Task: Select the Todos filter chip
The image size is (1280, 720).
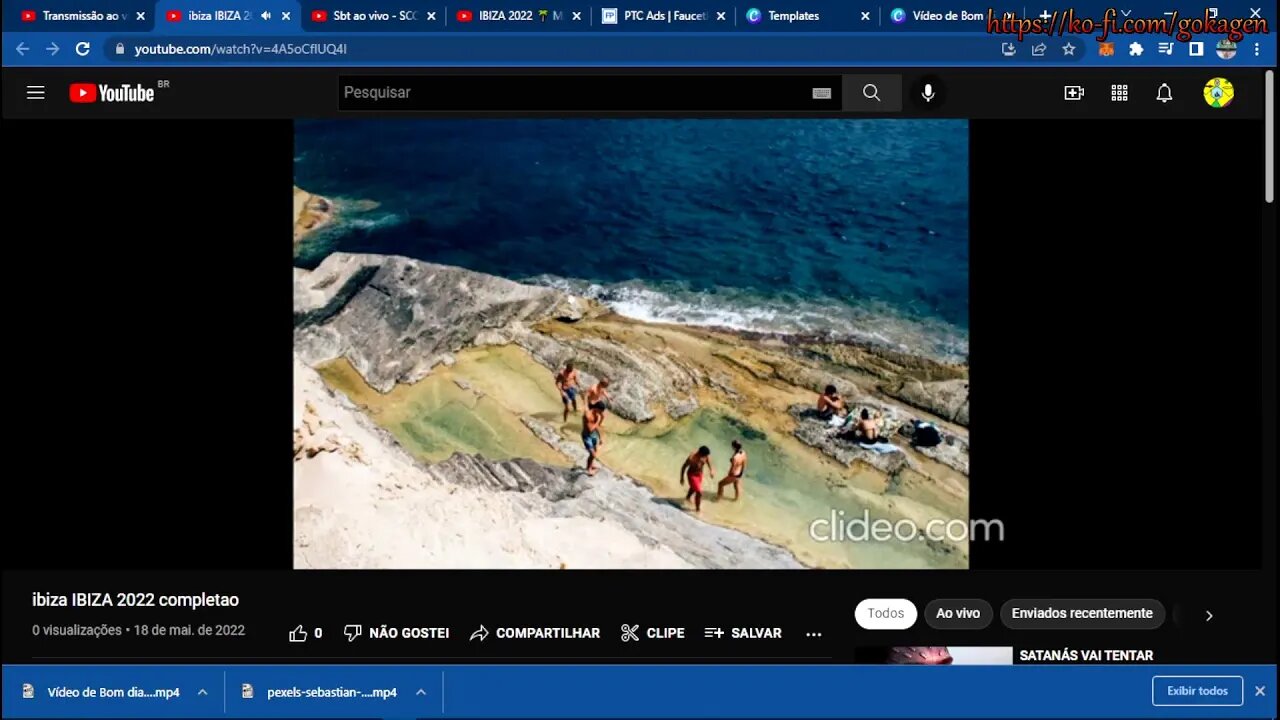Action: pos(886,614)
